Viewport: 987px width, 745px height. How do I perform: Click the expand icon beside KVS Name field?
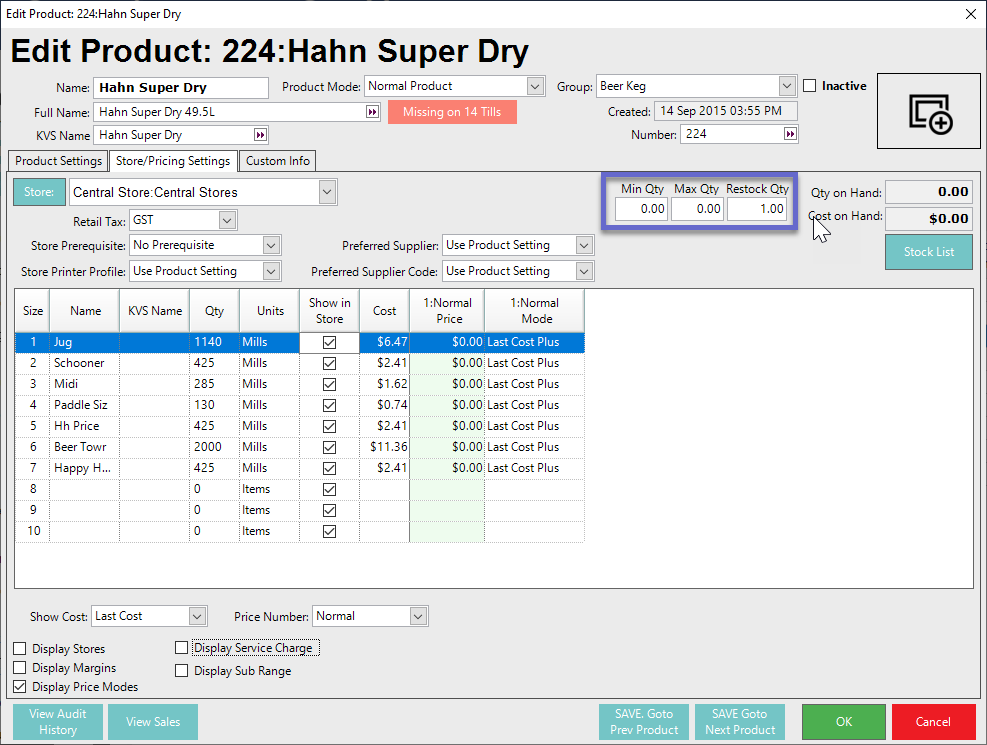coord(261,135)
